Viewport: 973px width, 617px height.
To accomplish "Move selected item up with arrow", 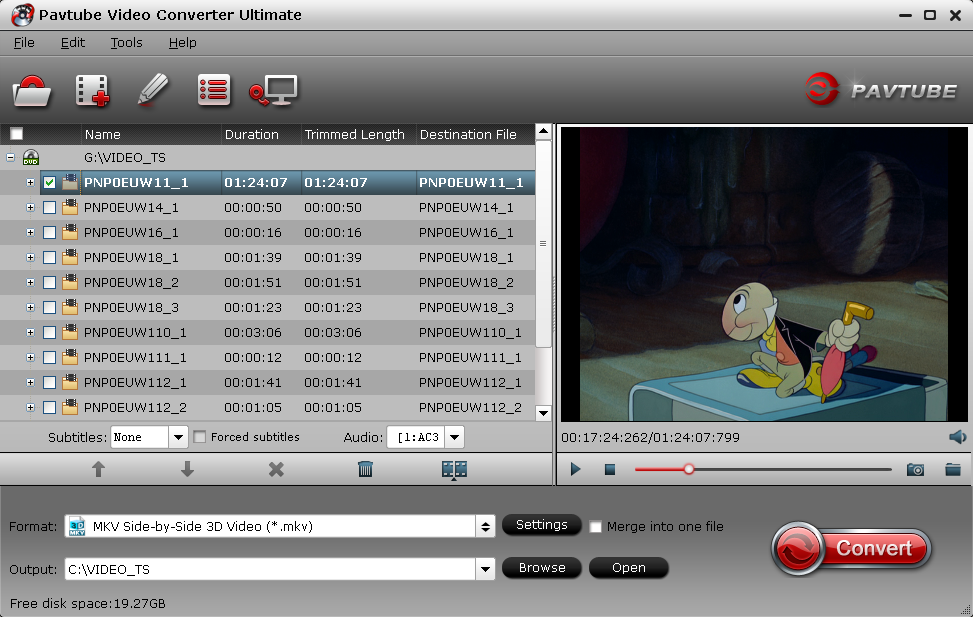I will (x=98, y=469).
